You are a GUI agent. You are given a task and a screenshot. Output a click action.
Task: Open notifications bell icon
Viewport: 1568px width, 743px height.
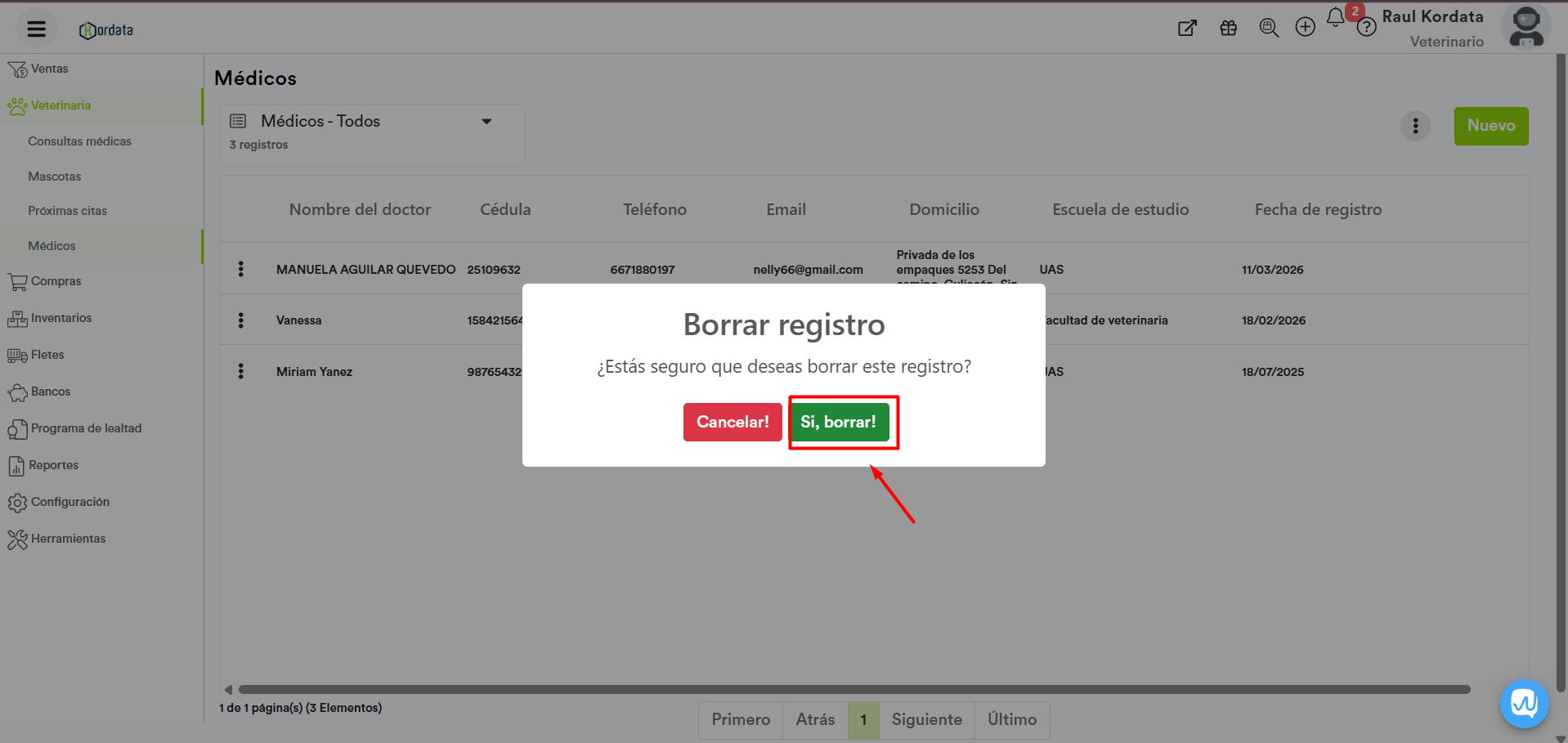coord(1335,18)
